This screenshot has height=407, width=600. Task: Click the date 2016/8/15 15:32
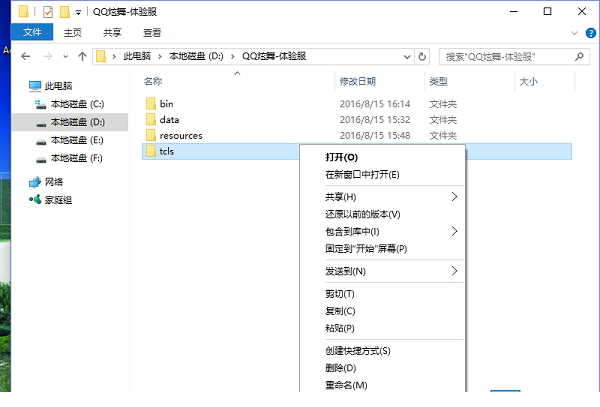click(x=375, y=119)
